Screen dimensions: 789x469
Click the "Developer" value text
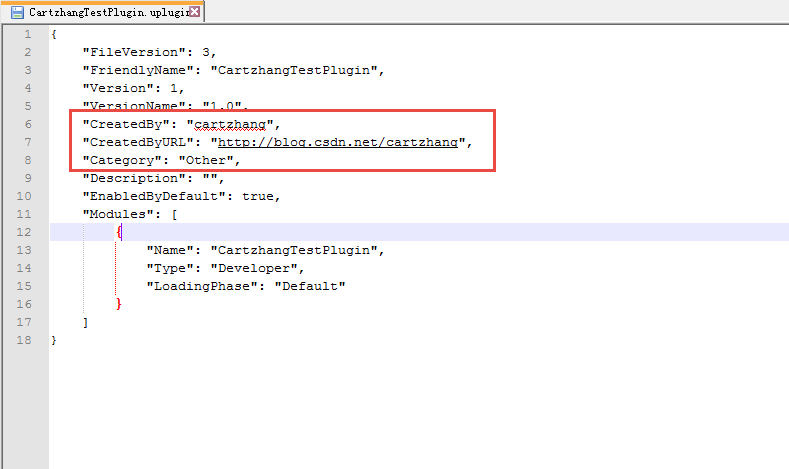pyautogui.click(x=254, y=268)
